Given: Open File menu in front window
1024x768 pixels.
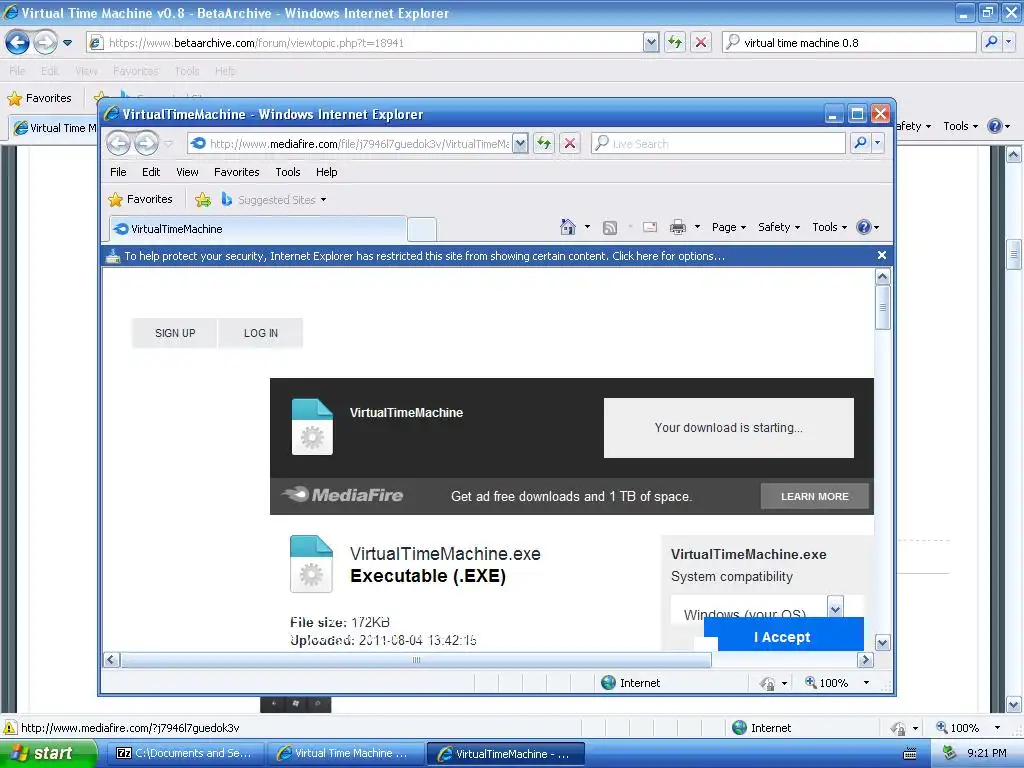Looking at the screenshot, I should [118, 172].
